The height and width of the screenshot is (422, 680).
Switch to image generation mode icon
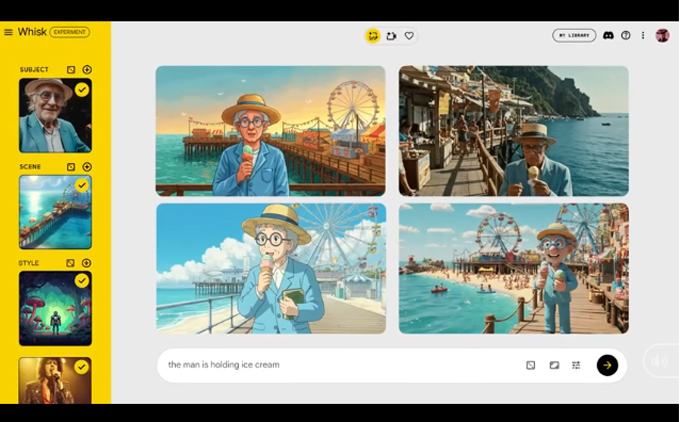[x=373, y=36]
